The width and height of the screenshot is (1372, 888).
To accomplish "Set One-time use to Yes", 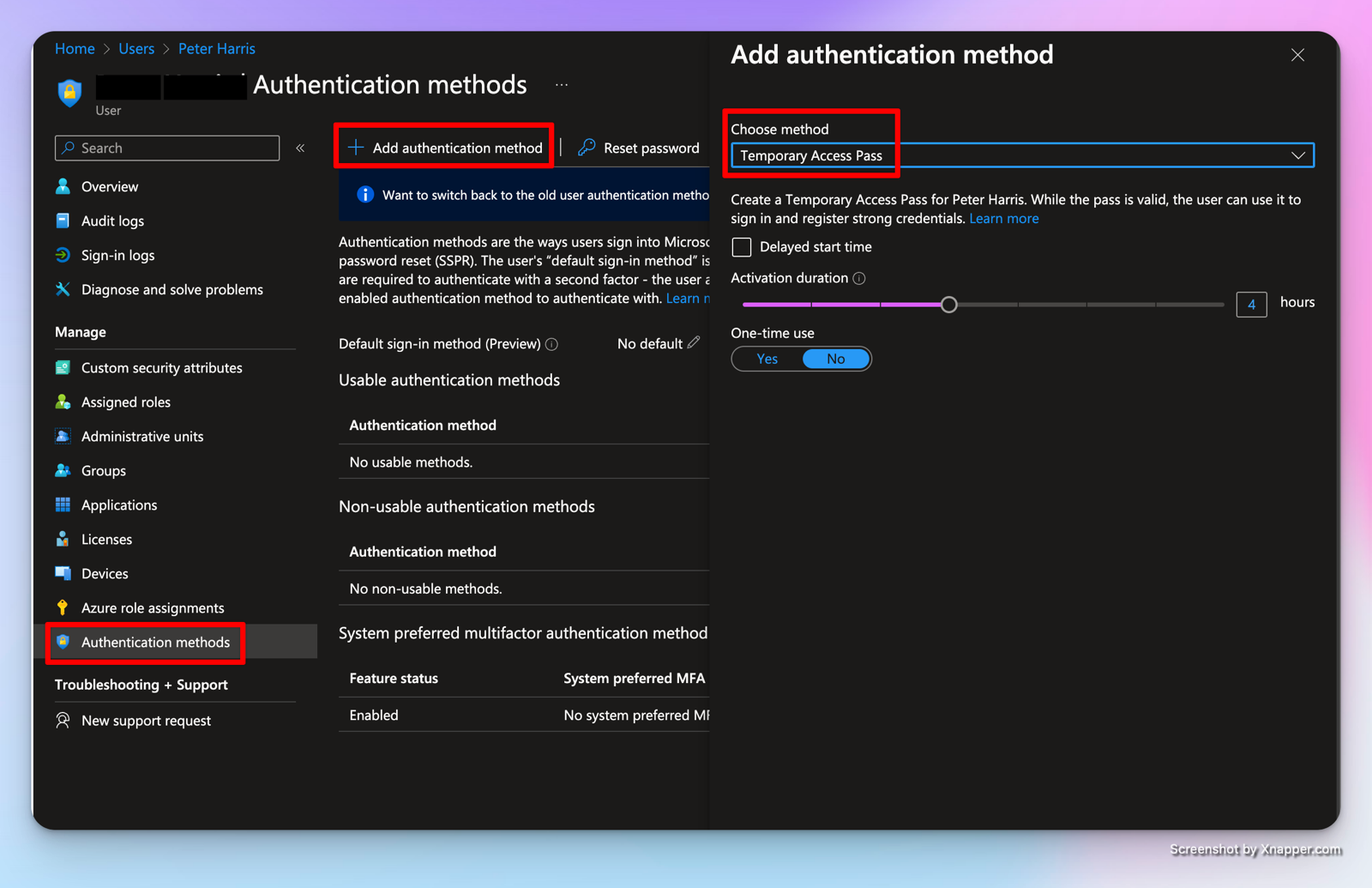I will [x=767, y=359].
